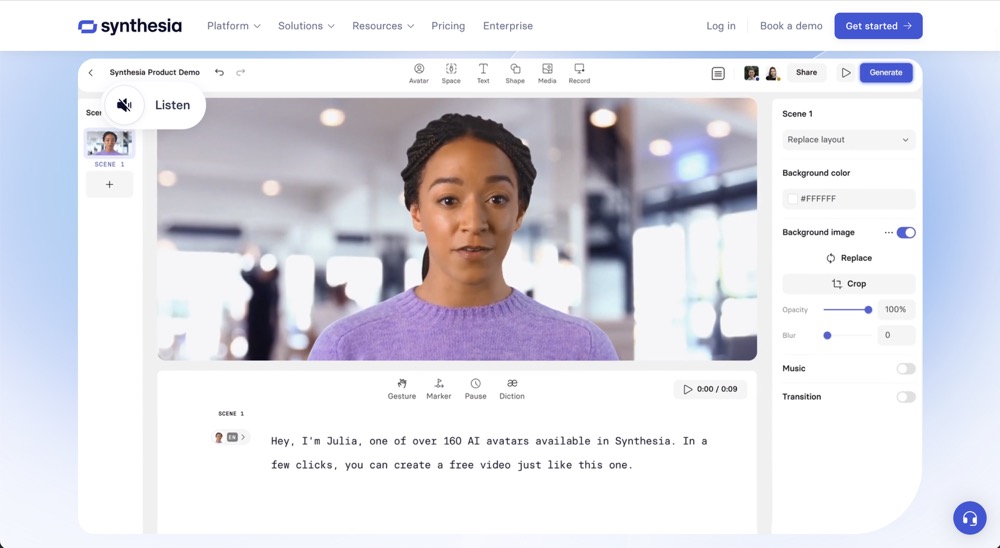Image resolution: width=1000 pixels, height=548 pixels.
Task: Click the Opacity slider handle
Action: tap(868, 310)
